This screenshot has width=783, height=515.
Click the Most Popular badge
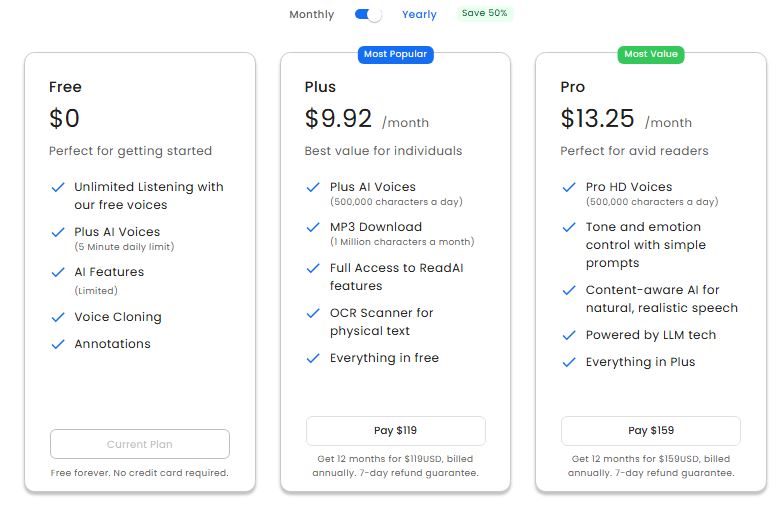pos(395,54)
